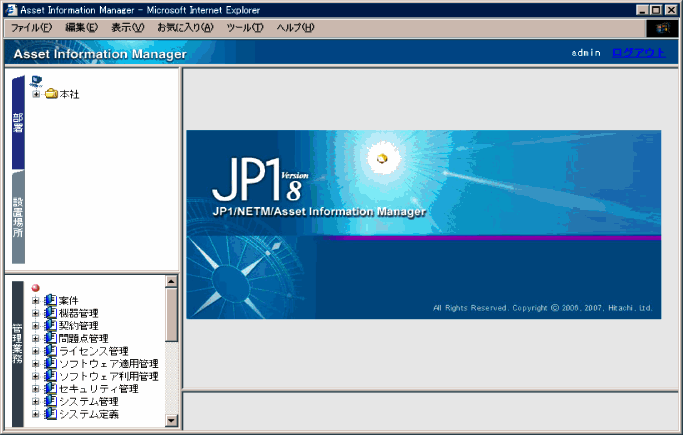Open the 編集(E) menu
Image resolution: width=683 pixels, height=435 pixels.
[81, 28]
